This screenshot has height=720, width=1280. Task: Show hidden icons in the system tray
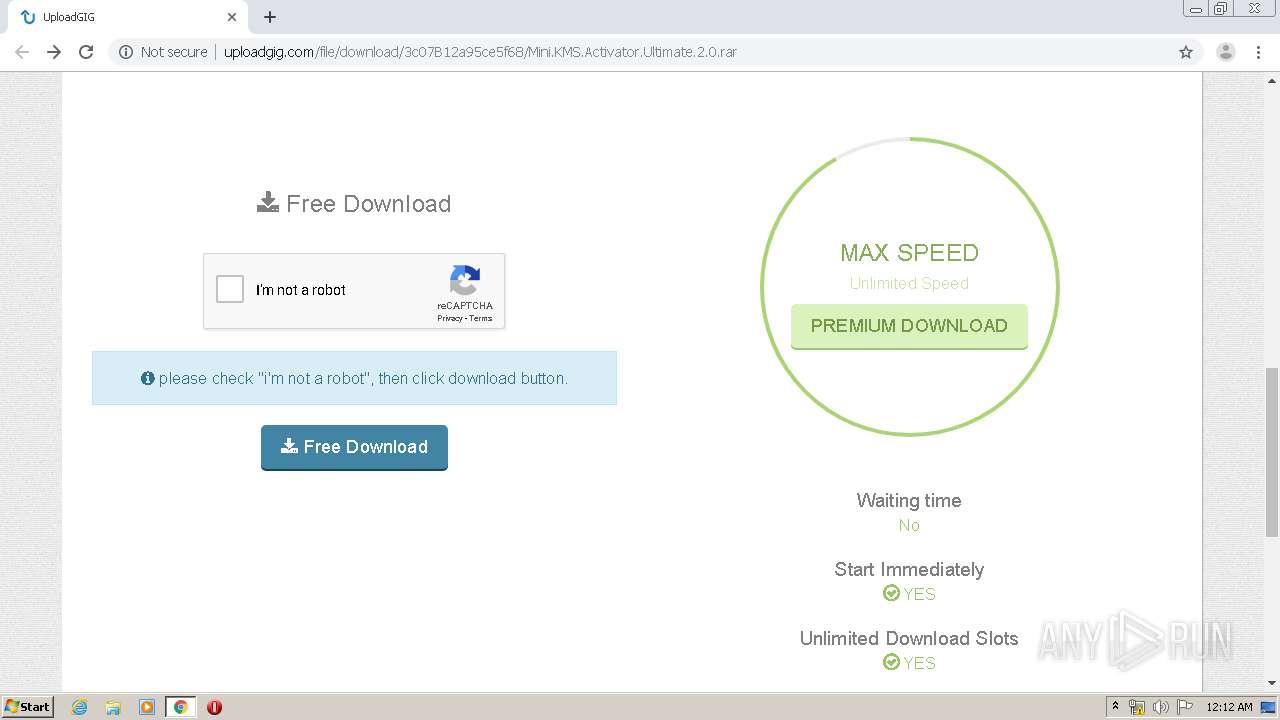point(1115,707)
